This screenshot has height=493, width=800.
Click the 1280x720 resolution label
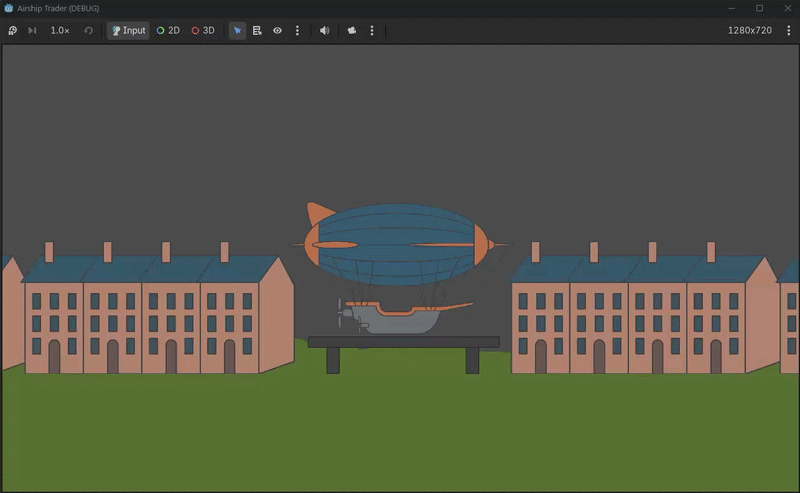[749, 31]
